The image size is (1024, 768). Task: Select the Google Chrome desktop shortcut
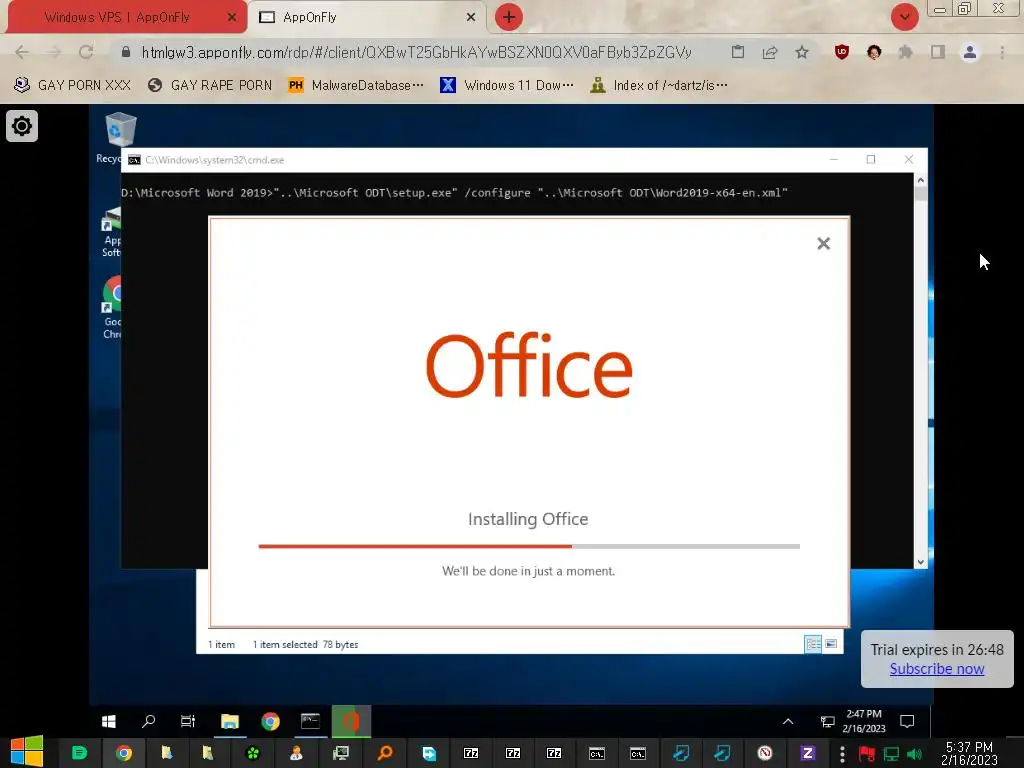click(x=112, y=307)
